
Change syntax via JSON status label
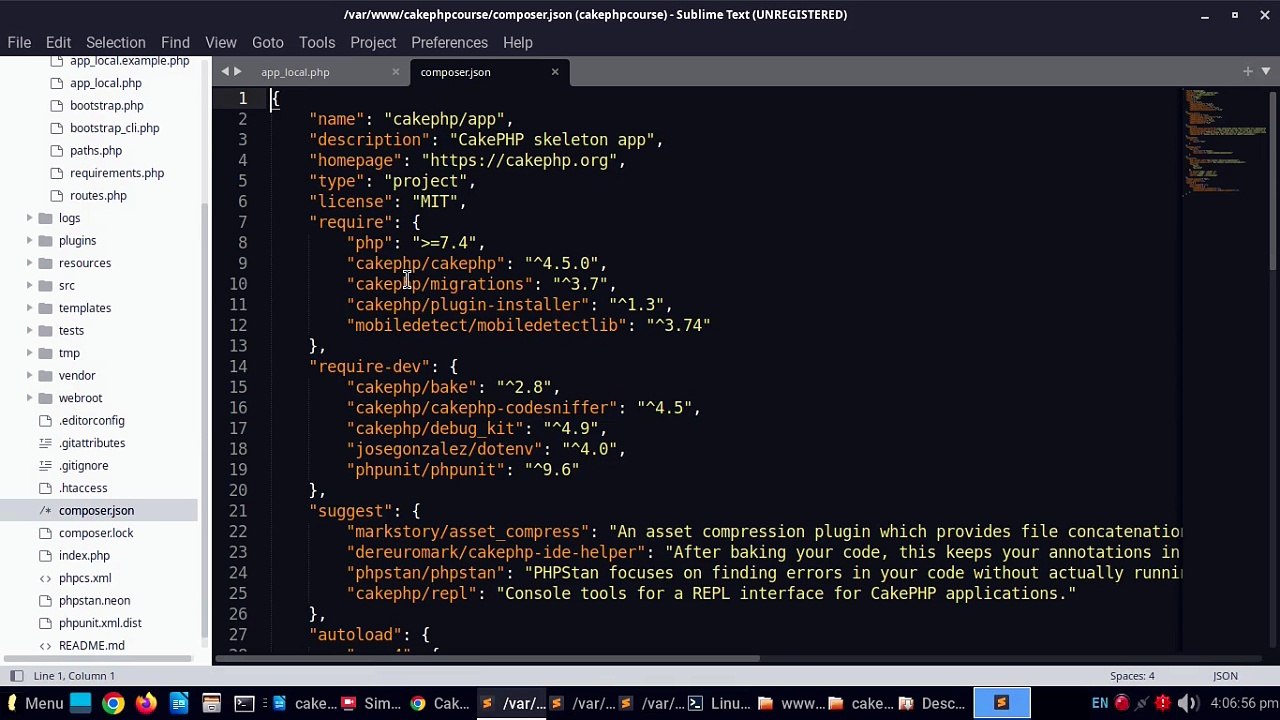point(1225,676)
